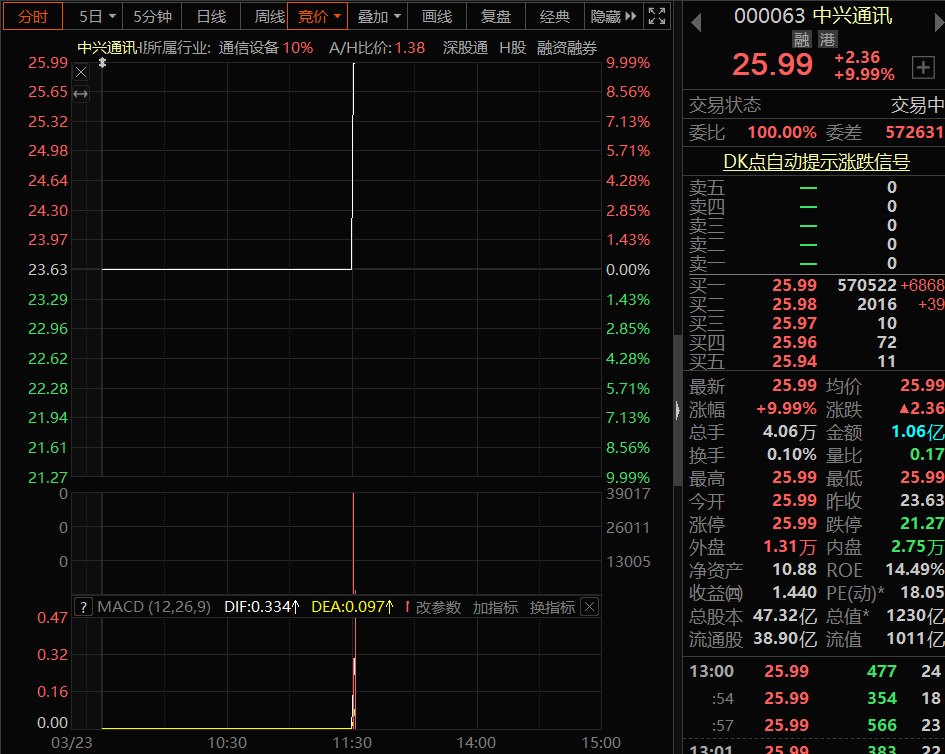Click the 买二 bid price 25.98
945x754 pixels.
pyautogui.click(x=794, y=304)
